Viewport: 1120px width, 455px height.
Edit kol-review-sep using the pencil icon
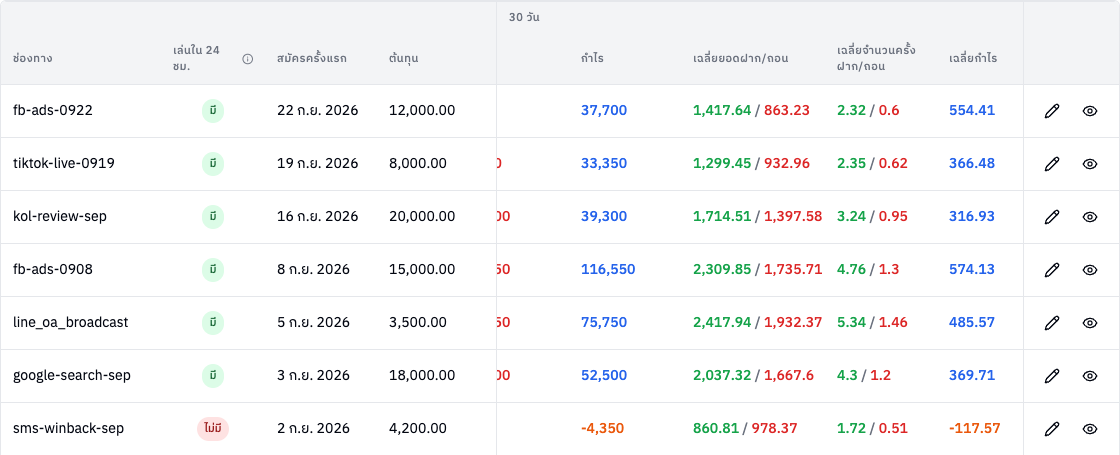(1051, 216)
